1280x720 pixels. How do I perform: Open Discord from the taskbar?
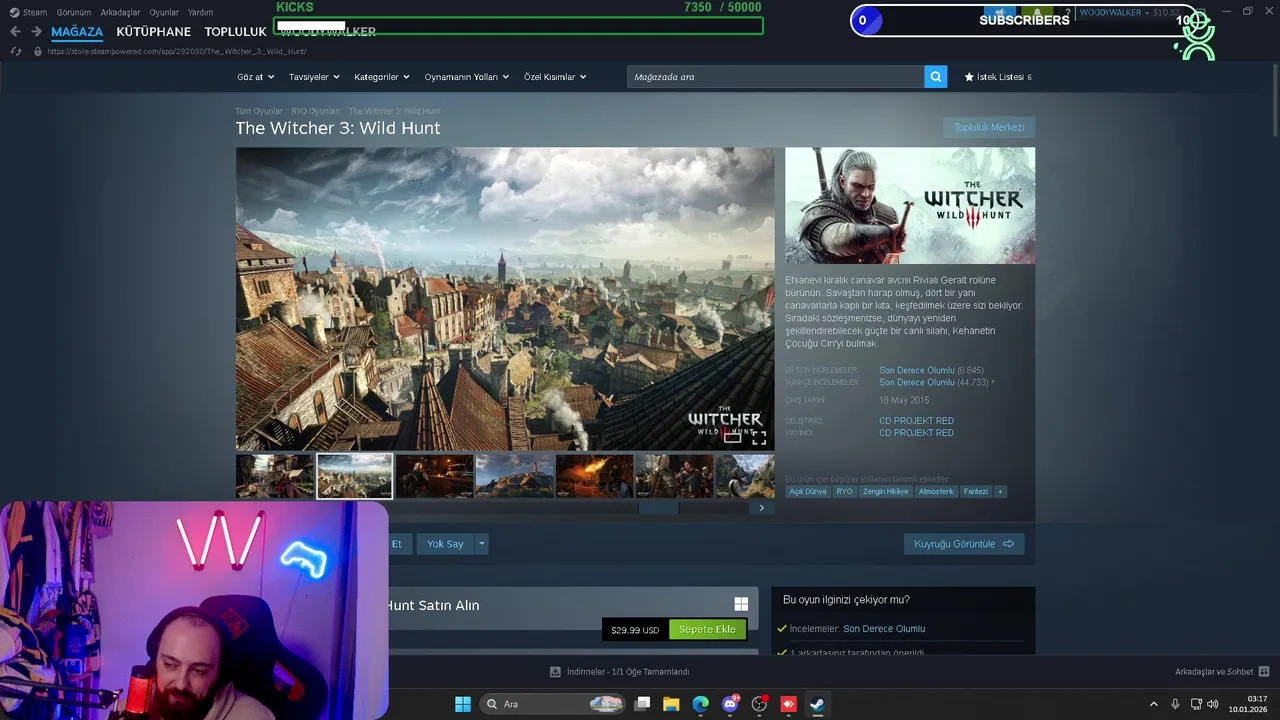point(730,704)
